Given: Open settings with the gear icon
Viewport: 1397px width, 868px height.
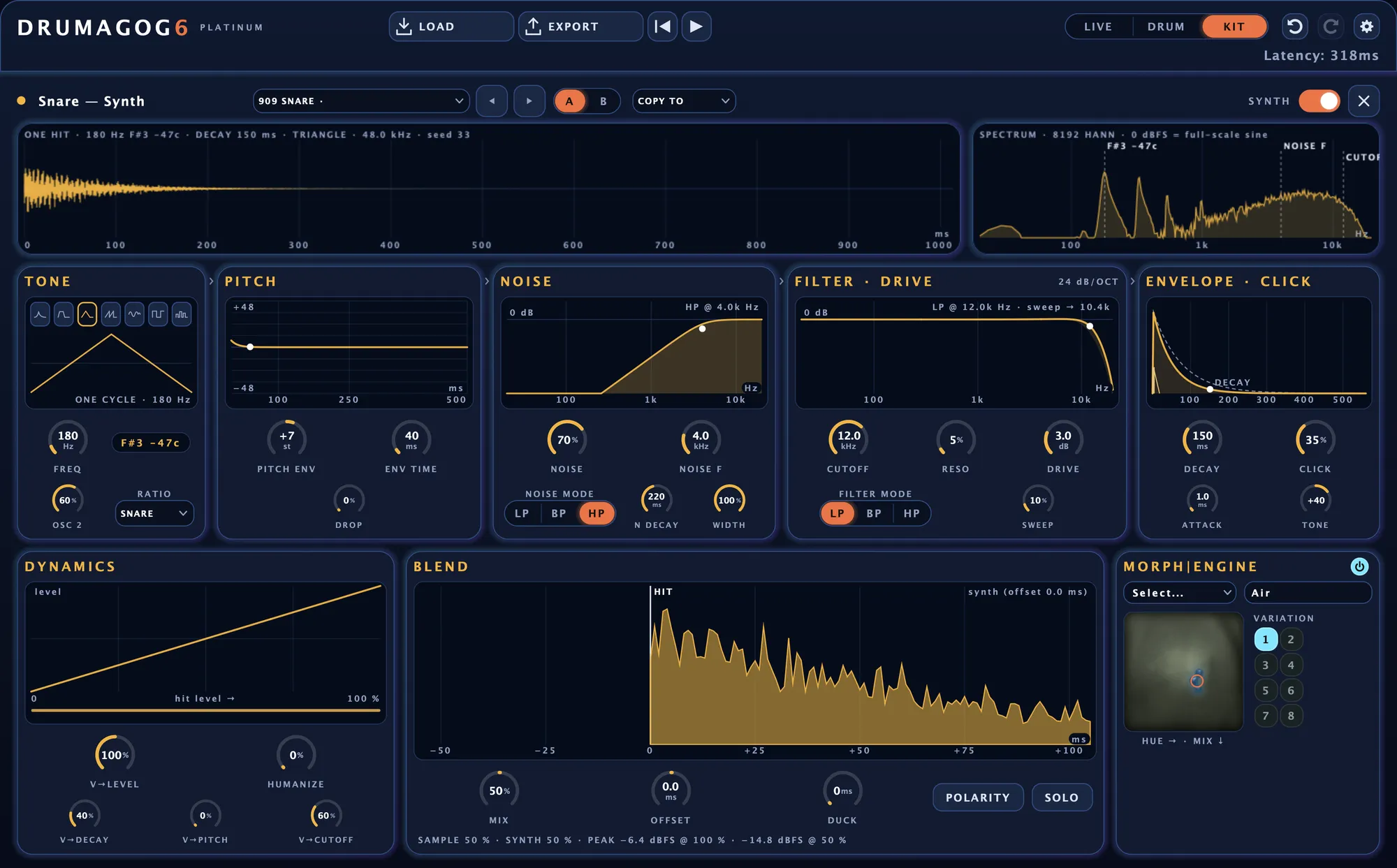Looking at the screenshot, I should coord(1366,27).
